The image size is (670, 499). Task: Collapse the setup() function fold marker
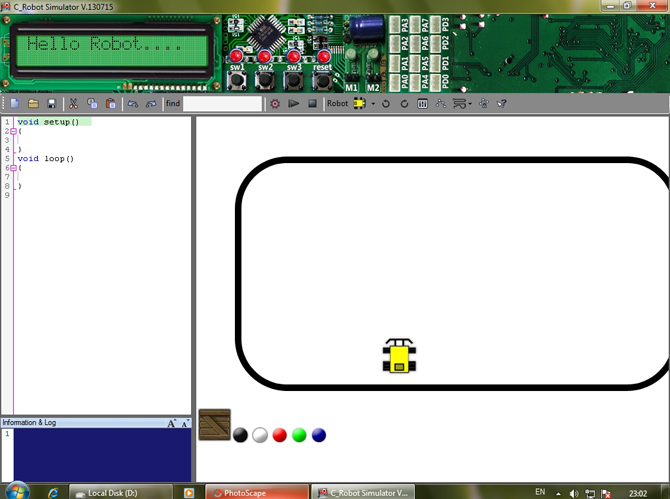click(x=13, y=131)
